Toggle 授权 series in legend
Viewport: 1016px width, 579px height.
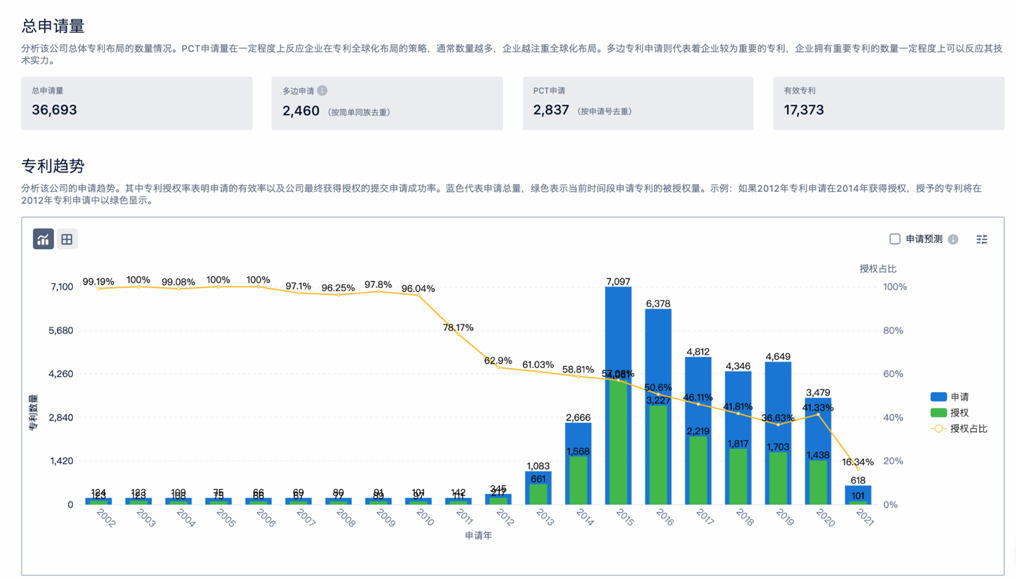click(x=950, y=413)
